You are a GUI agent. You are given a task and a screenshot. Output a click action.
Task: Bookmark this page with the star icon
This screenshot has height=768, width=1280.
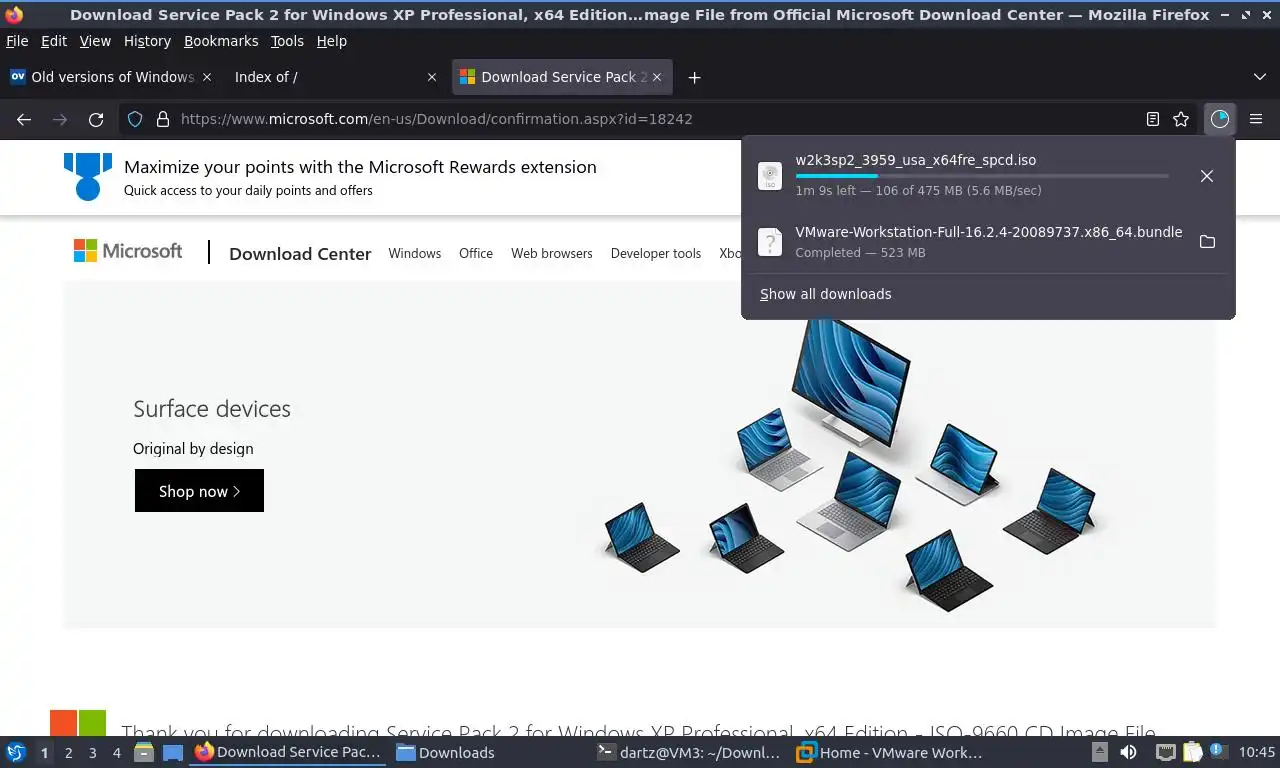[x=1181, y=119]
